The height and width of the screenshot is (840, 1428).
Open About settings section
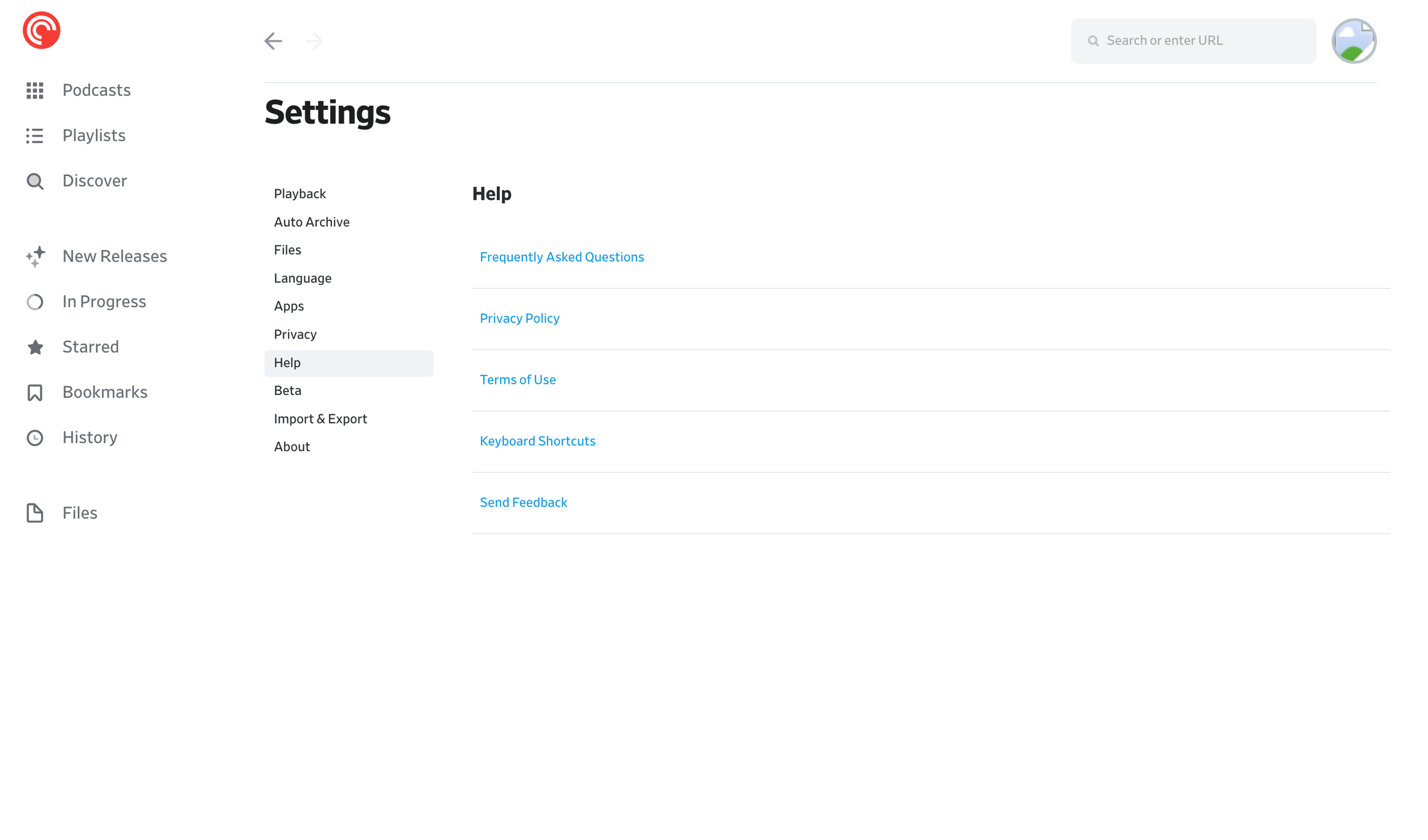click(349, 447)
